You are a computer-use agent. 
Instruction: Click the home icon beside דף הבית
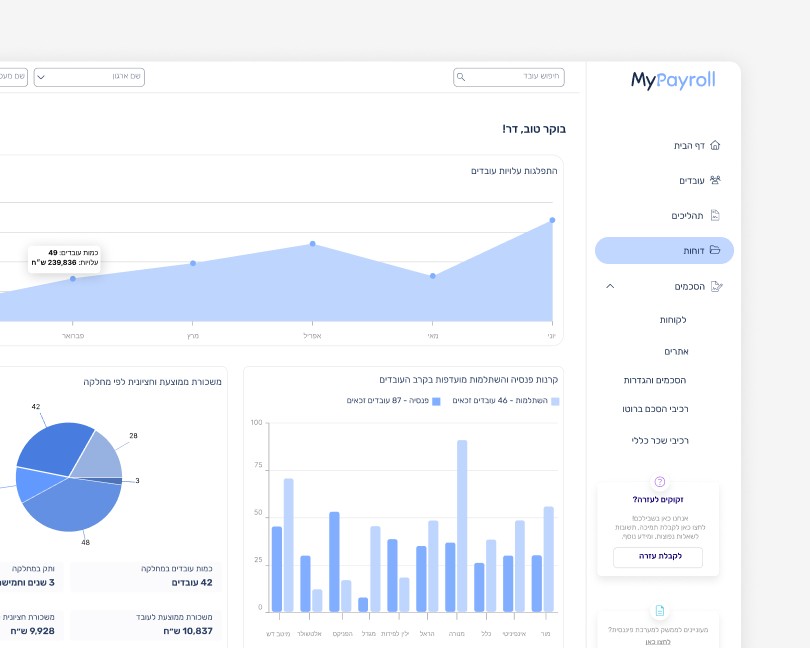[x=715, y=145]
